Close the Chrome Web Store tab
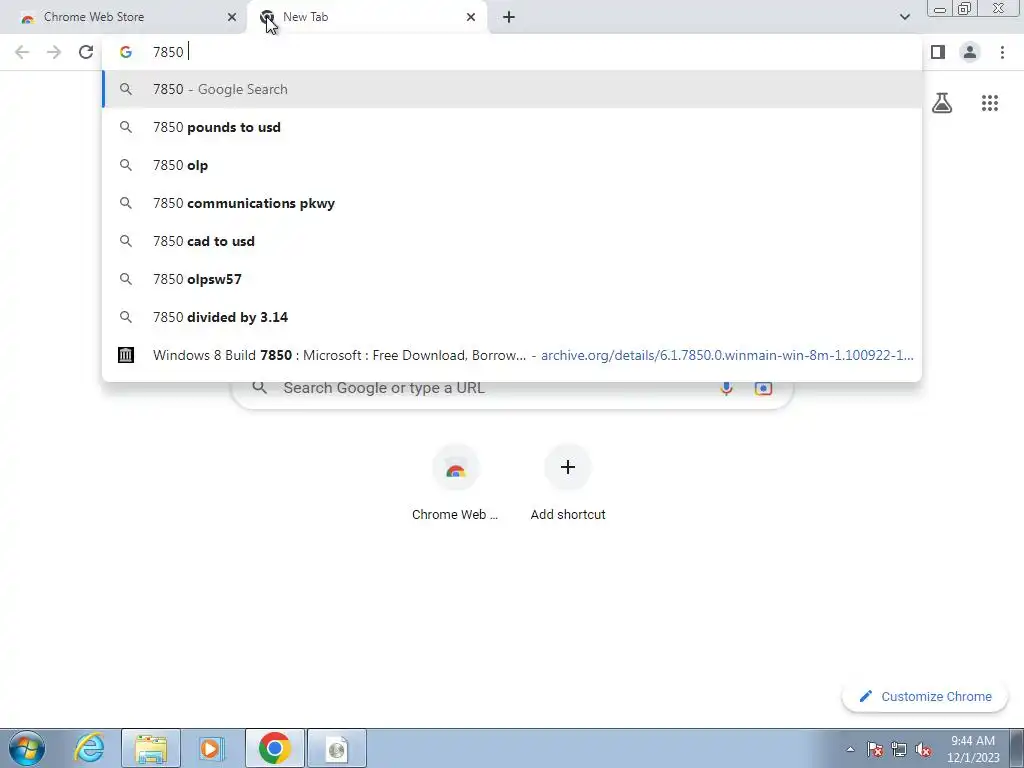 [x=232, y=17]
